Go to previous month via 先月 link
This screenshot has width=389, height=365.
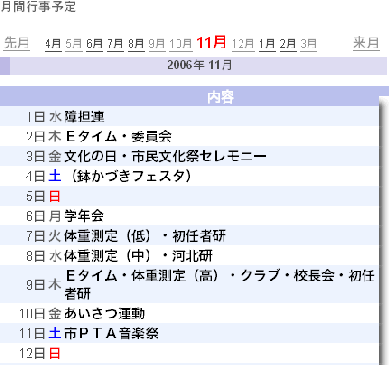click(x=17, y=43)
